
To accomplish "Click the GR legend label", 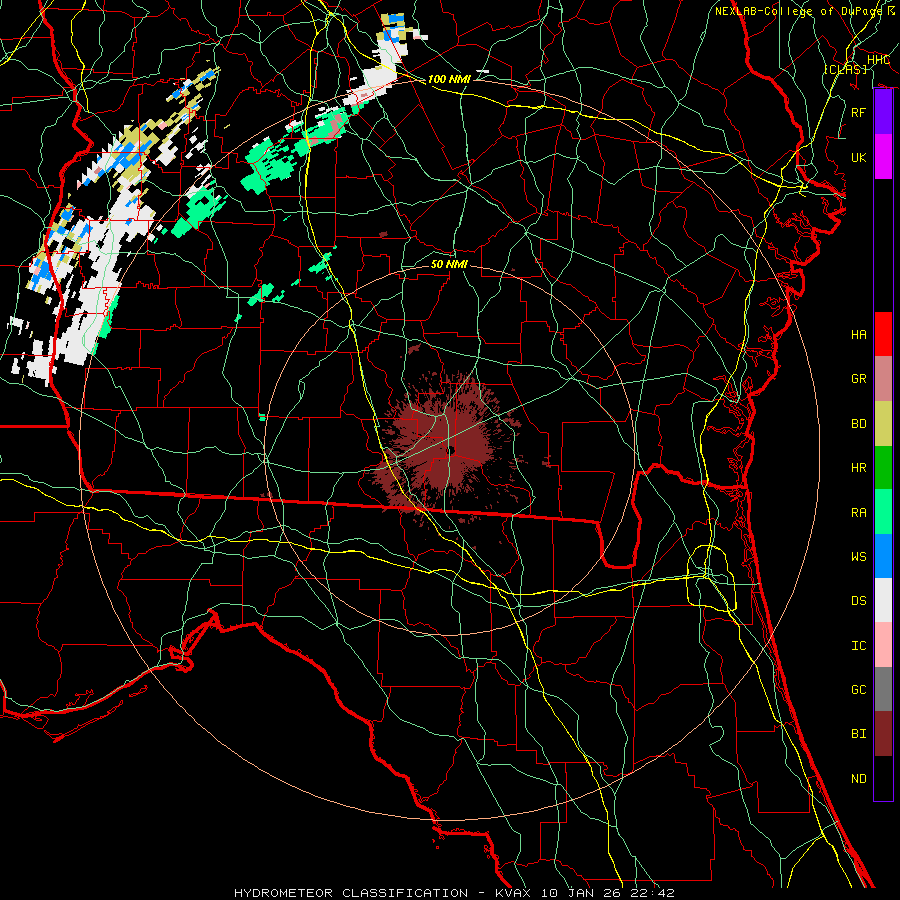I will click(x=859, y=379).
